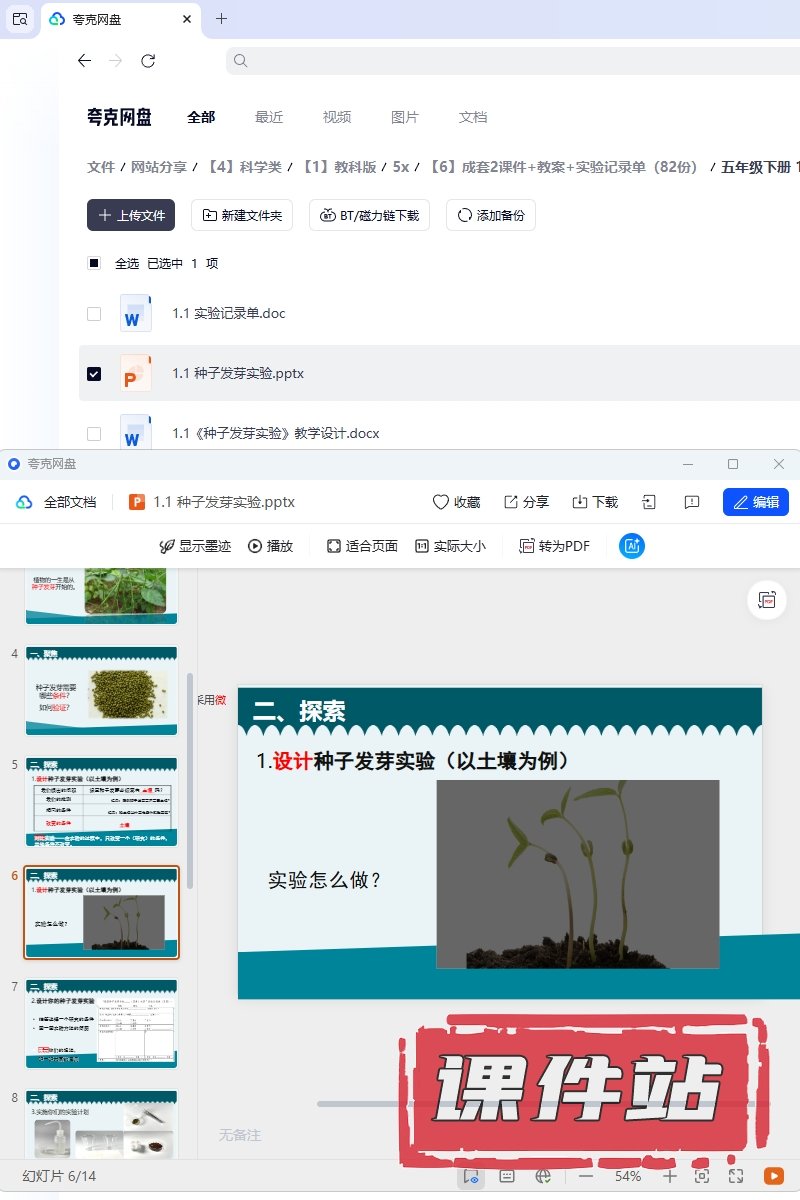Viewport: 800px width, 1200px height.
Task: Select slide 7 thumbnail
Action: 101,1024
